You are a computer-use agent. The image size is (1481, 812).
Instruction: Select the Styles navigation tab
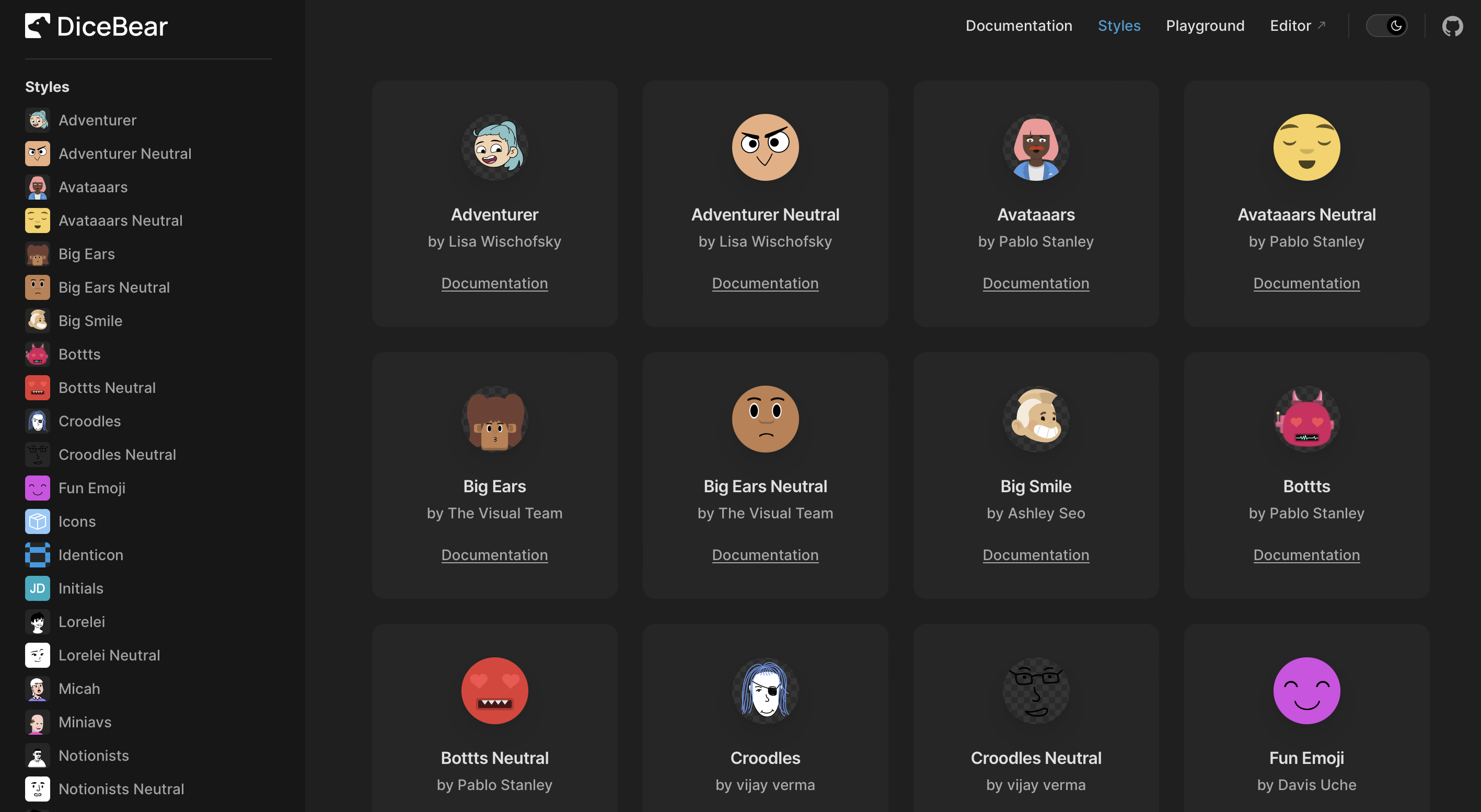[x=1119, y=26]
